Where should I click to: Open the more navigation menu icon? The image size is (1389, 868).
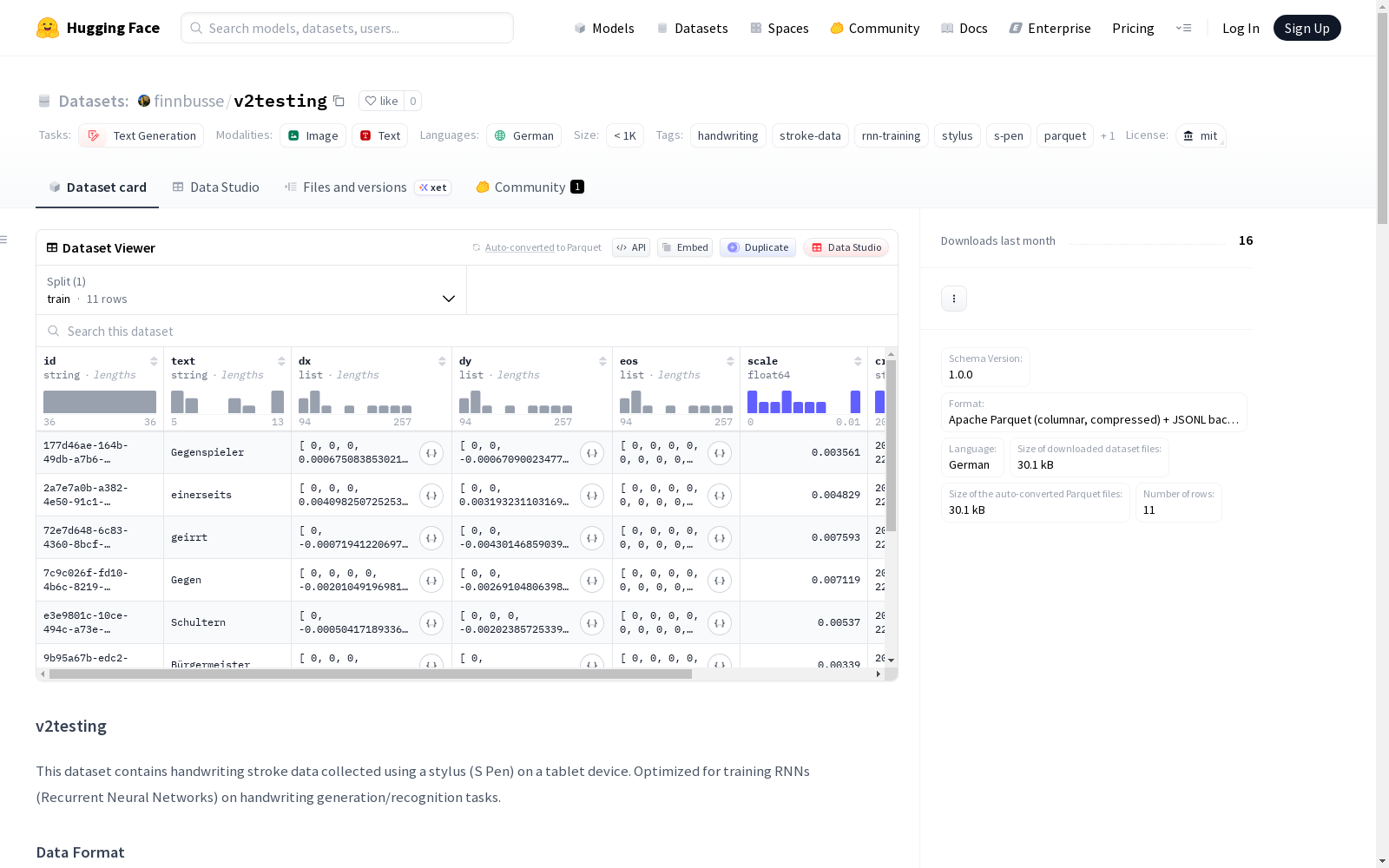[1183, 28]
